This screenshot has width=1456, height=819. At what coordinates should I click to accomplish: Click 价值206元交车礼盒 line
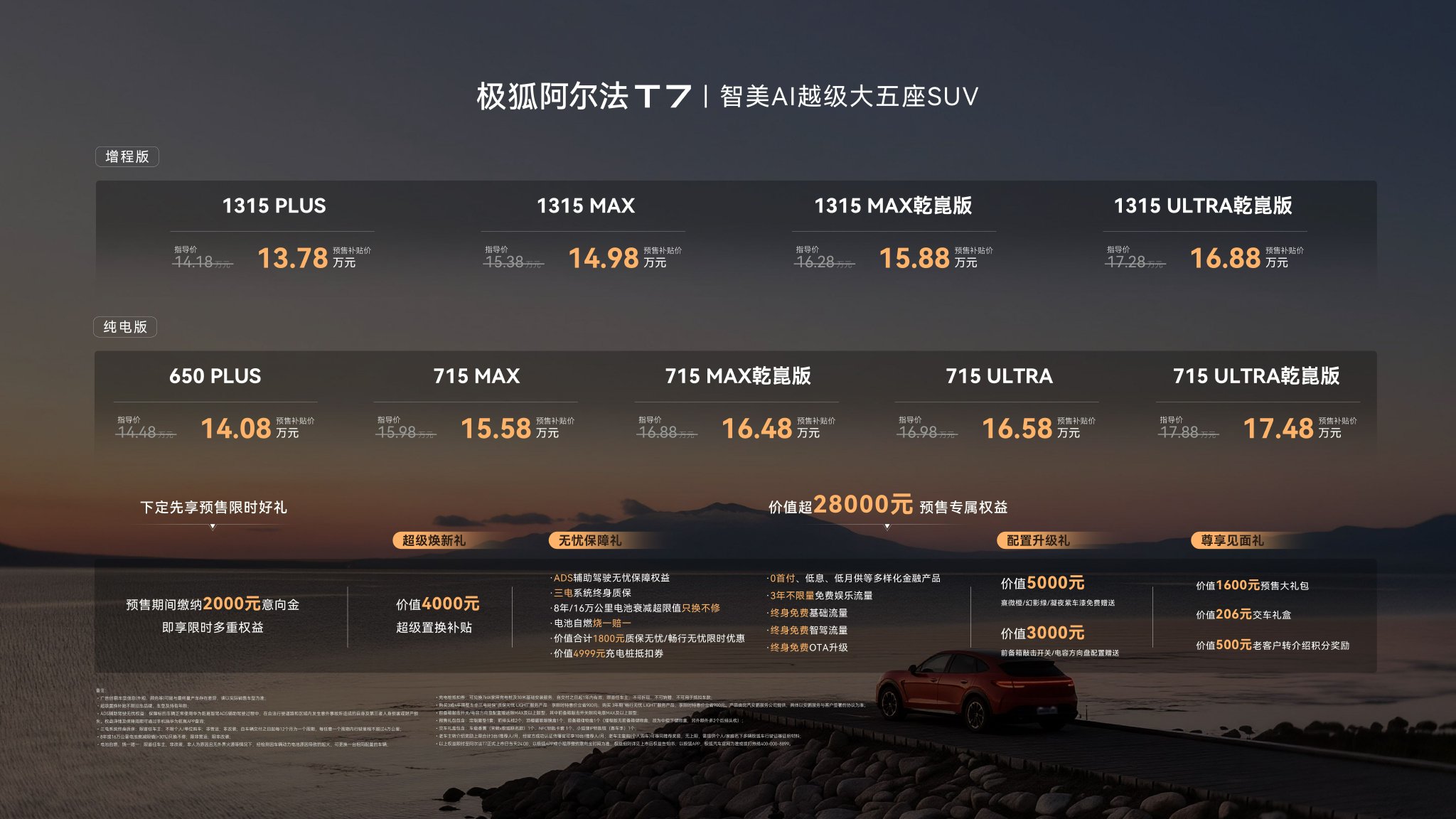coord(1243,614)
